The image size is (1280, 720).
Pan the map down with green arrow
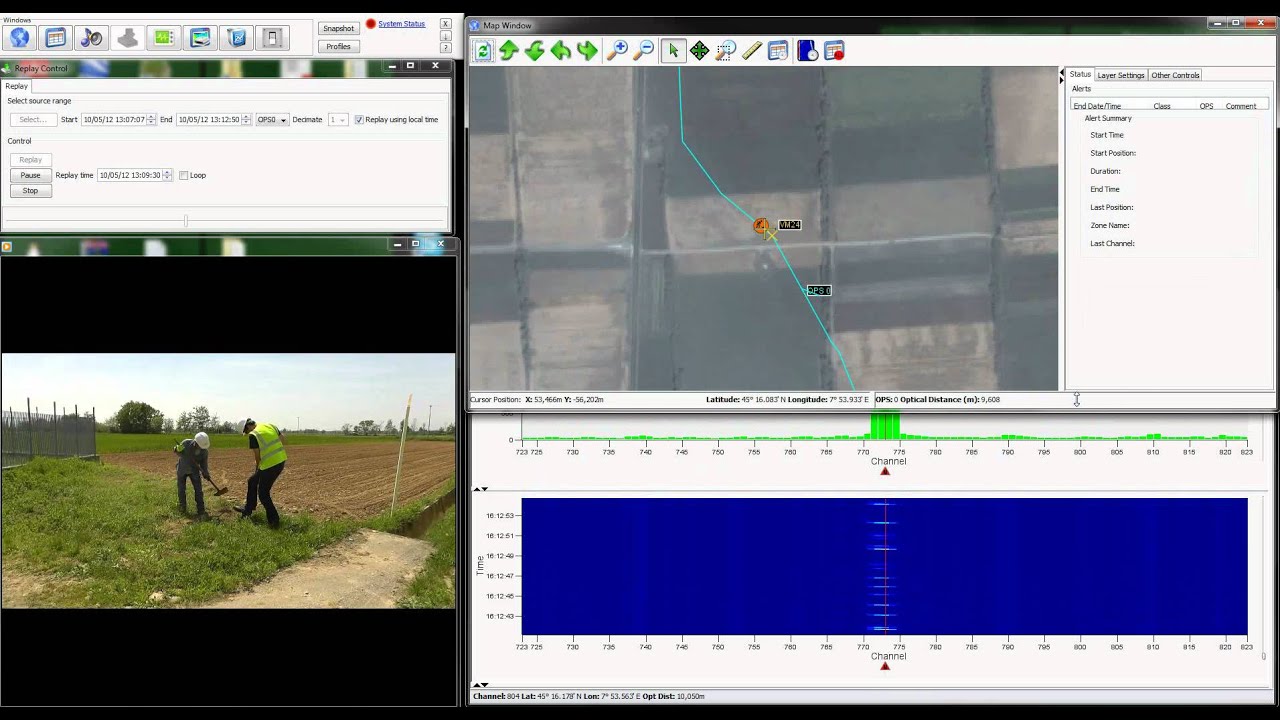click(535, 50)
